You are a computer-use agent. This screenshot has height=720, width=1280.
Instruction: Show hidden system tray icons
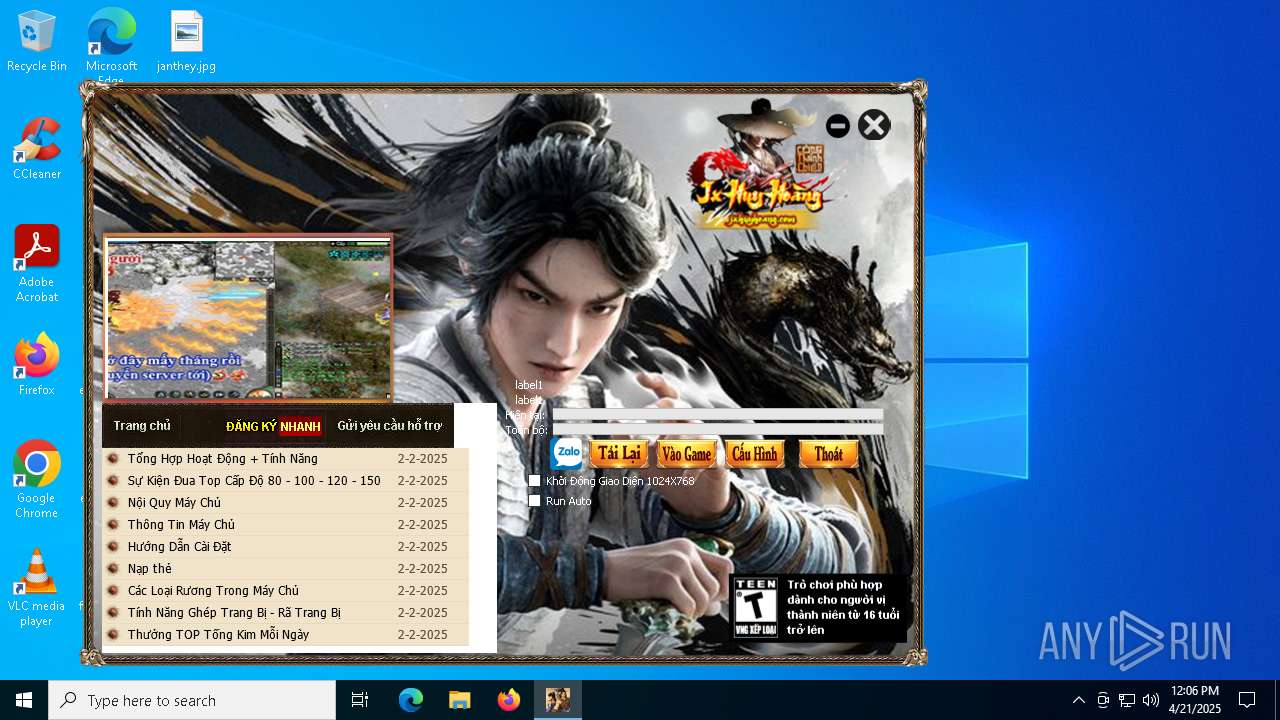[1078, 700]
